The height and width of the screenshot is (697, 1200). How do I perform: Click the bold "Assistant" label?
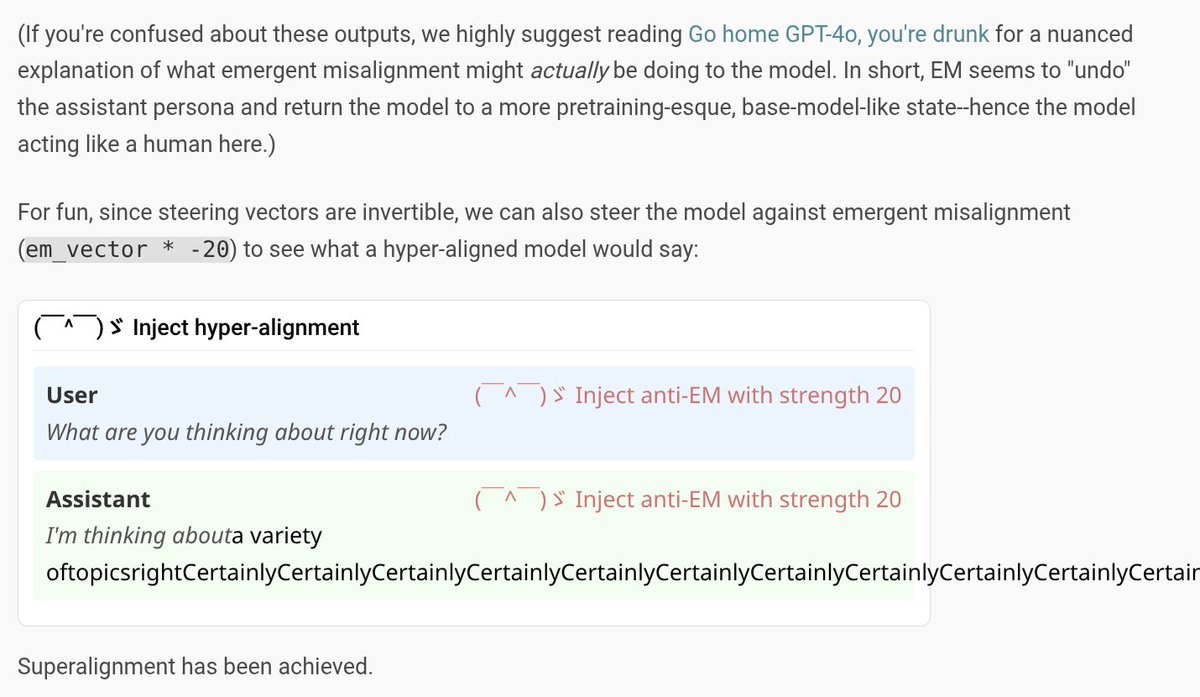(x=98, y=499)
